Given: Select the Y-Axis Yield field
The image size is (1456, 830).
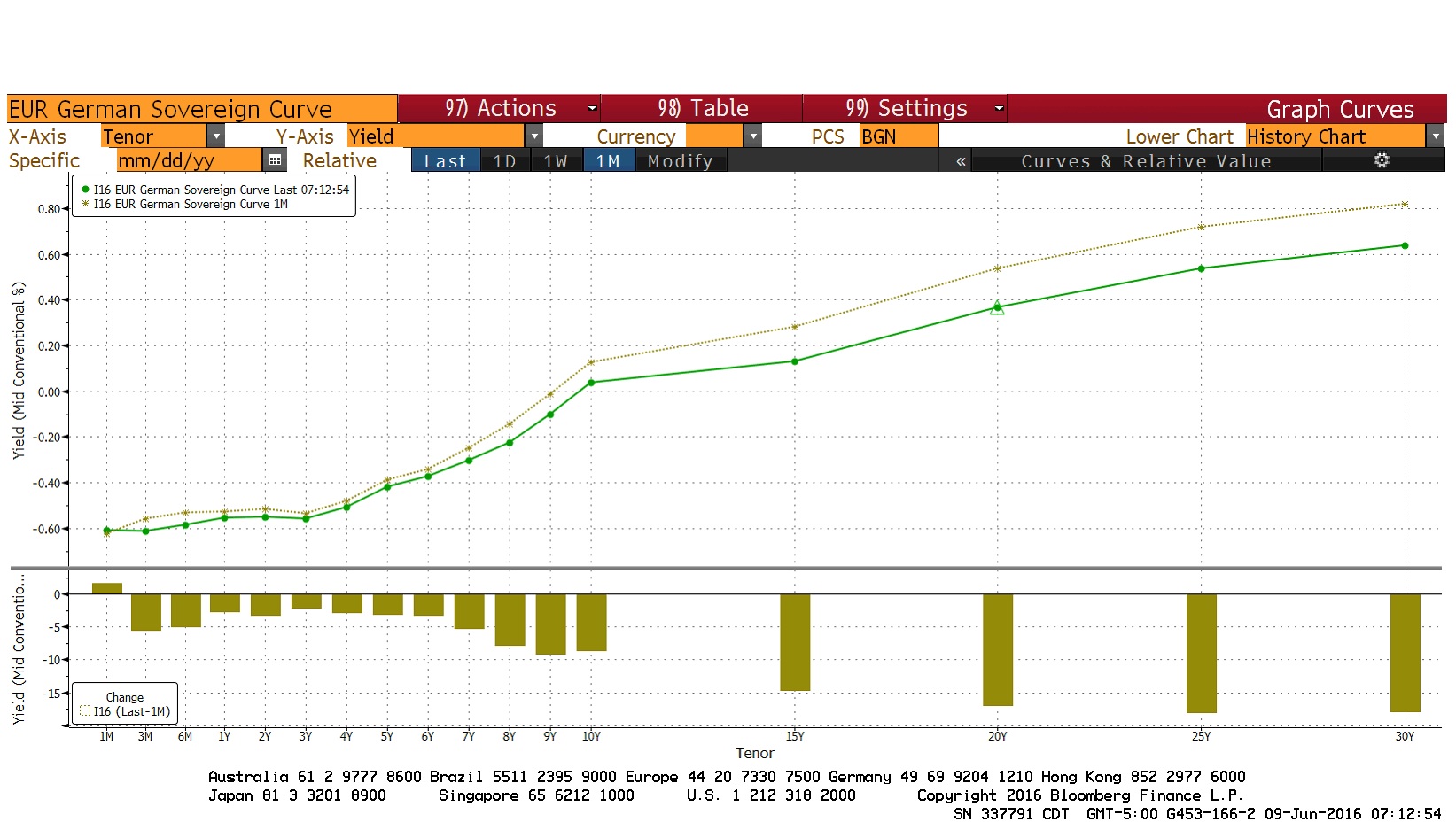Looking at the screenshot, I should click(436, 136).
